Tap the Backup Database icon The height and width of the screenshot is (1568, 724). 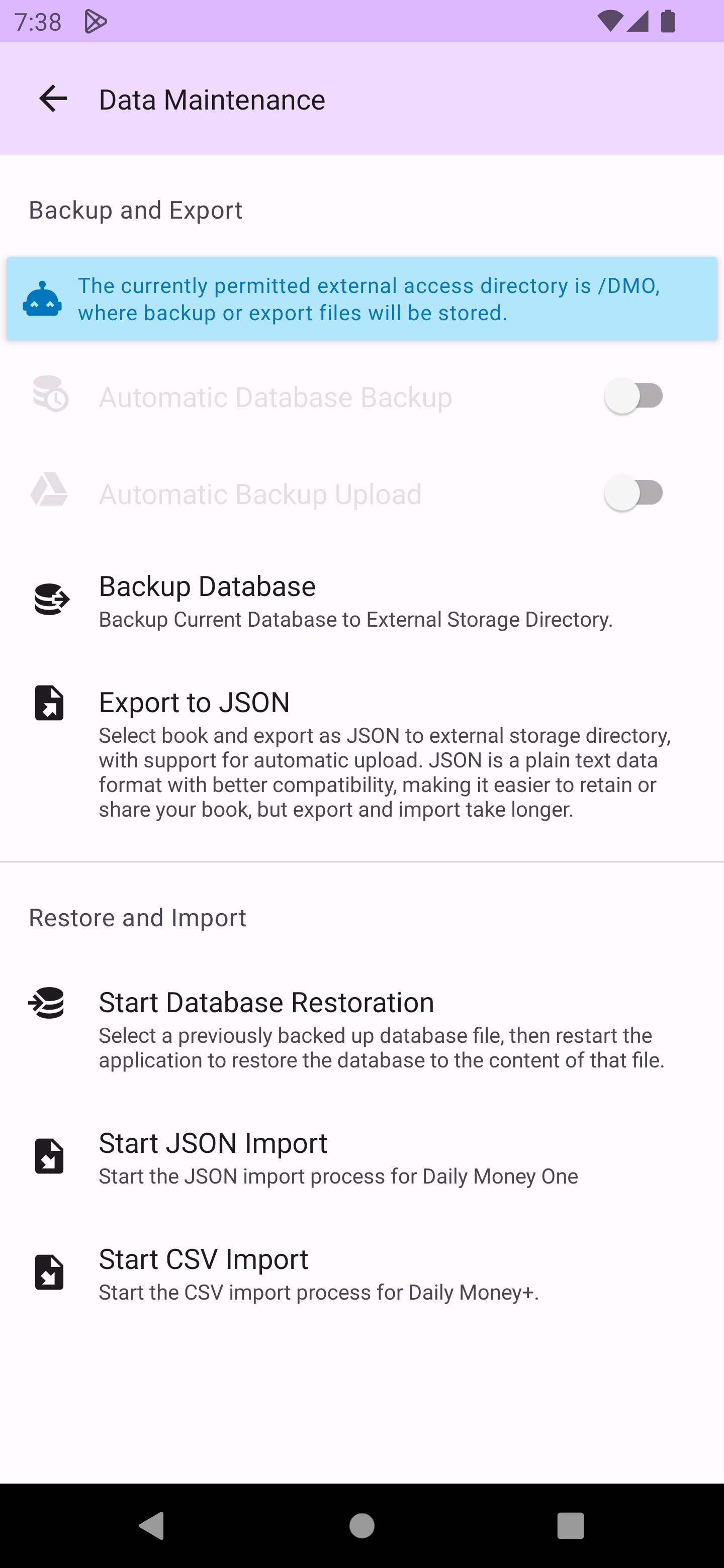(51, 600)
